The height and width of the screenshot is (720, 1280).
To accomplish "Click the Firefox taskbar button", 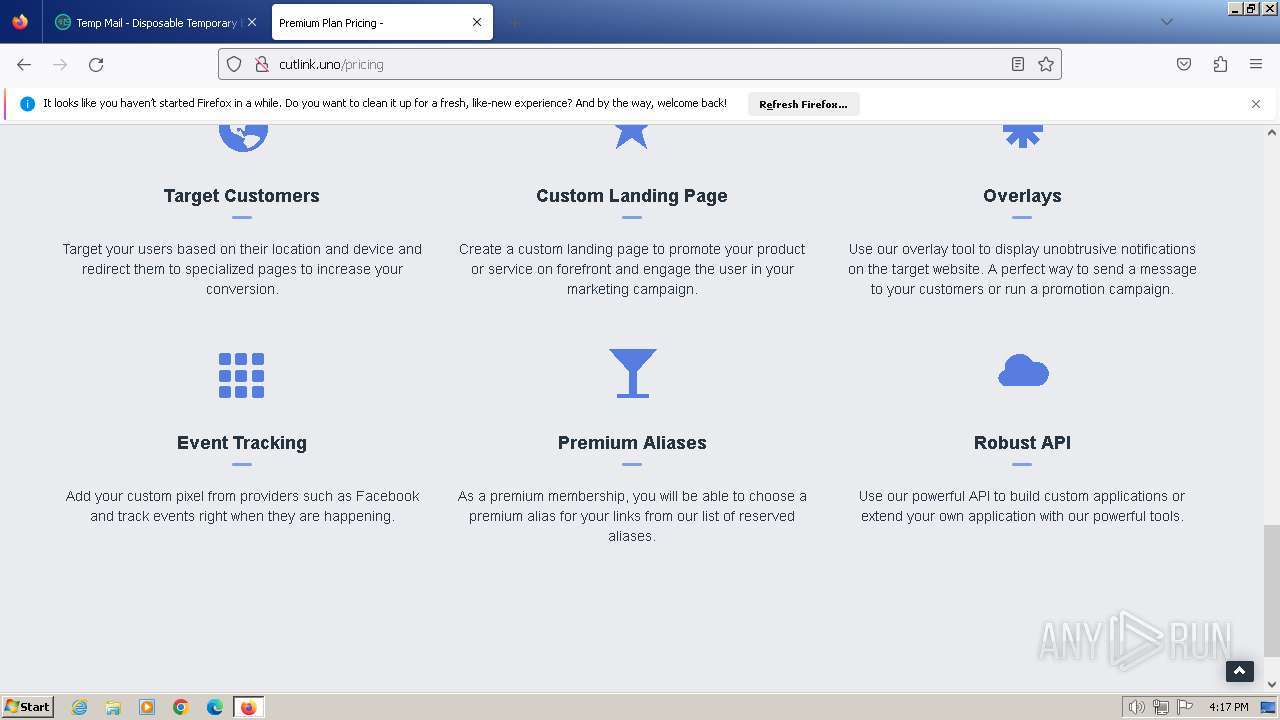I will pyautogui.click(x=248, y=707).
